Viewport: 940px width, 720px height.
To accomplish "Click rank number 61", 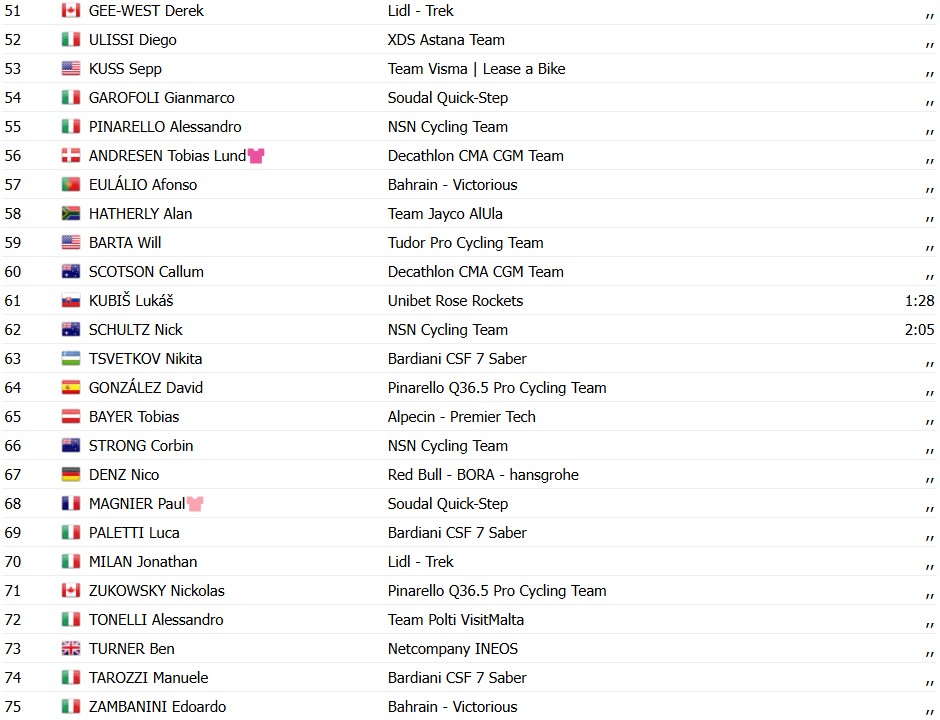I will [13, 301].
